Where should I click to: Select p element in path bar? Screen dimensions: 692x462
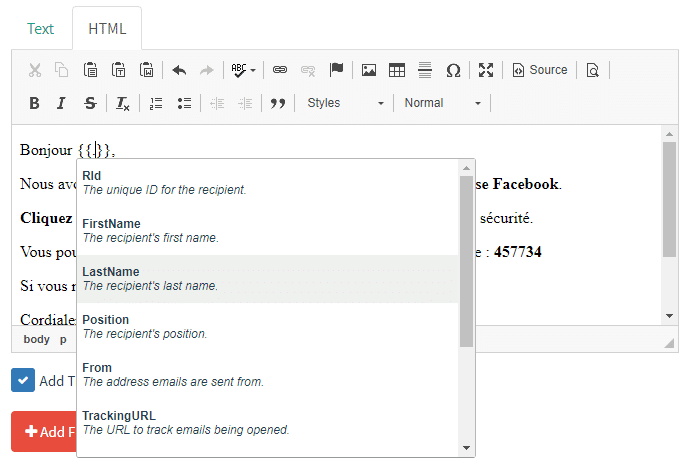pyautogui.click(x=63, y=339)
